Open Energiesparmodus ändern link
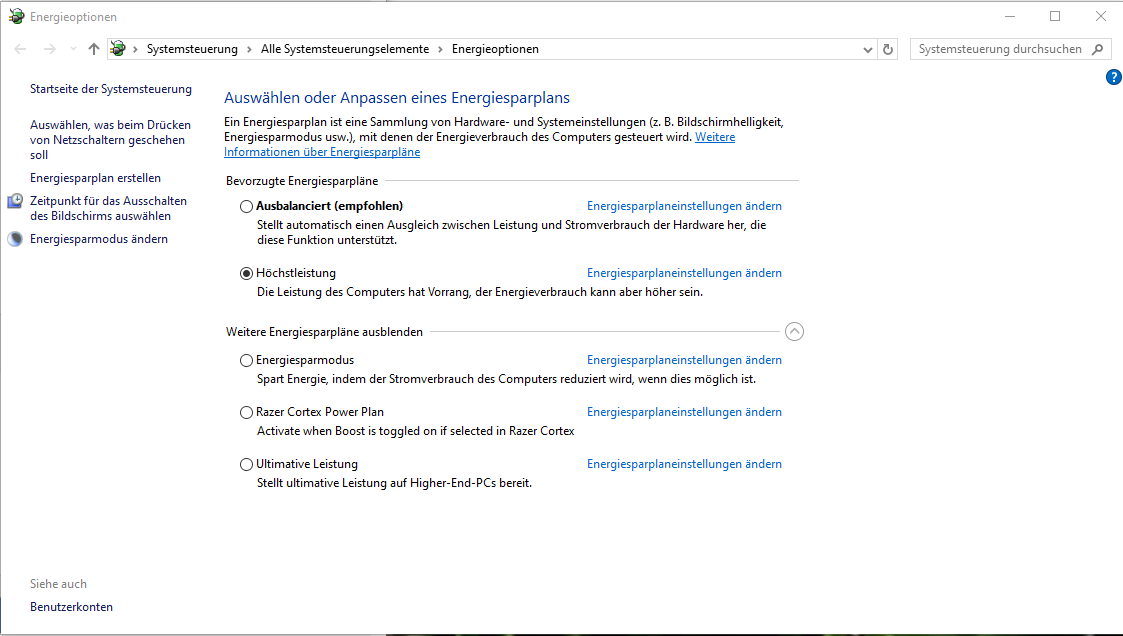The image size is (1123, 636). point(99,239)
